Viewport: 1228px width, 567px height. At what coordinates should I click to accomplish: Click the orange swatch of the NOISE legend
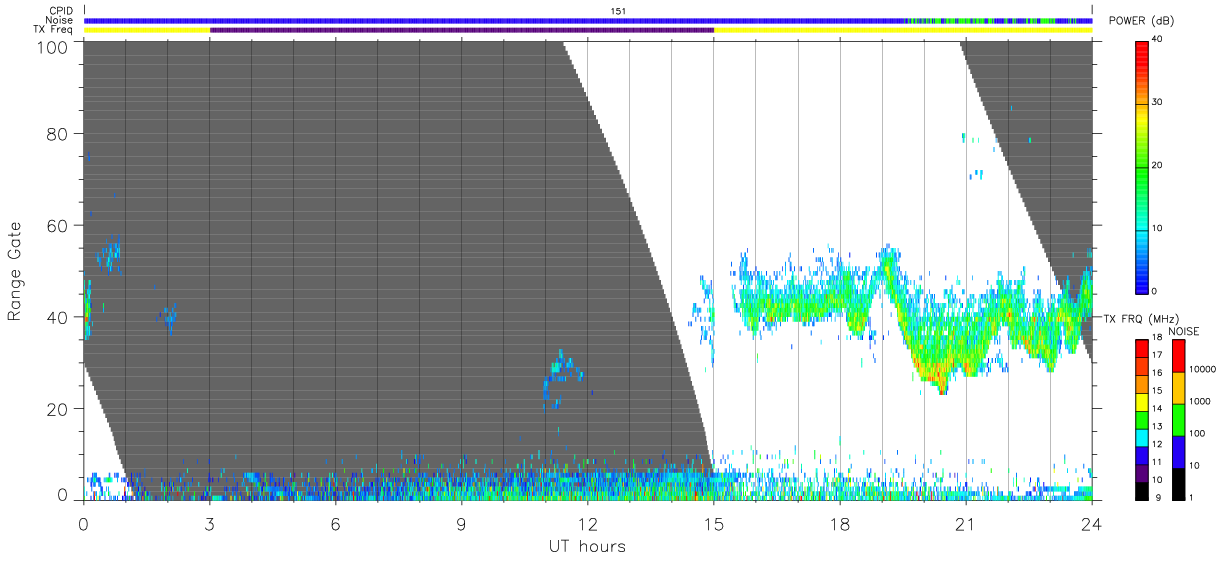[x=1179, y=387]
